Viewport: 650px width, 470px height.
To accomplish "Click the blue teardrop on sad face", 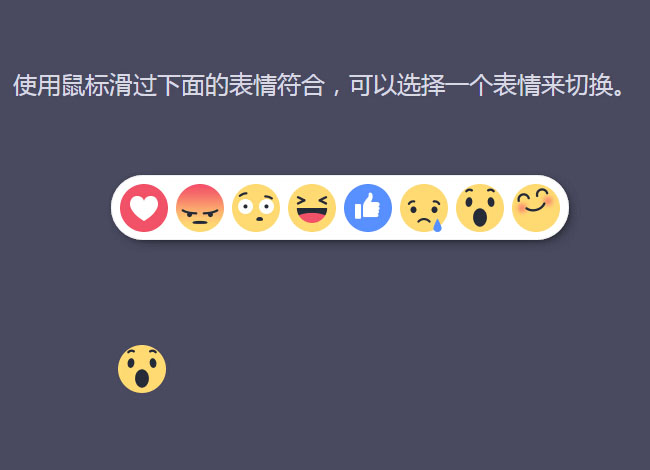I will click(437, 225).
